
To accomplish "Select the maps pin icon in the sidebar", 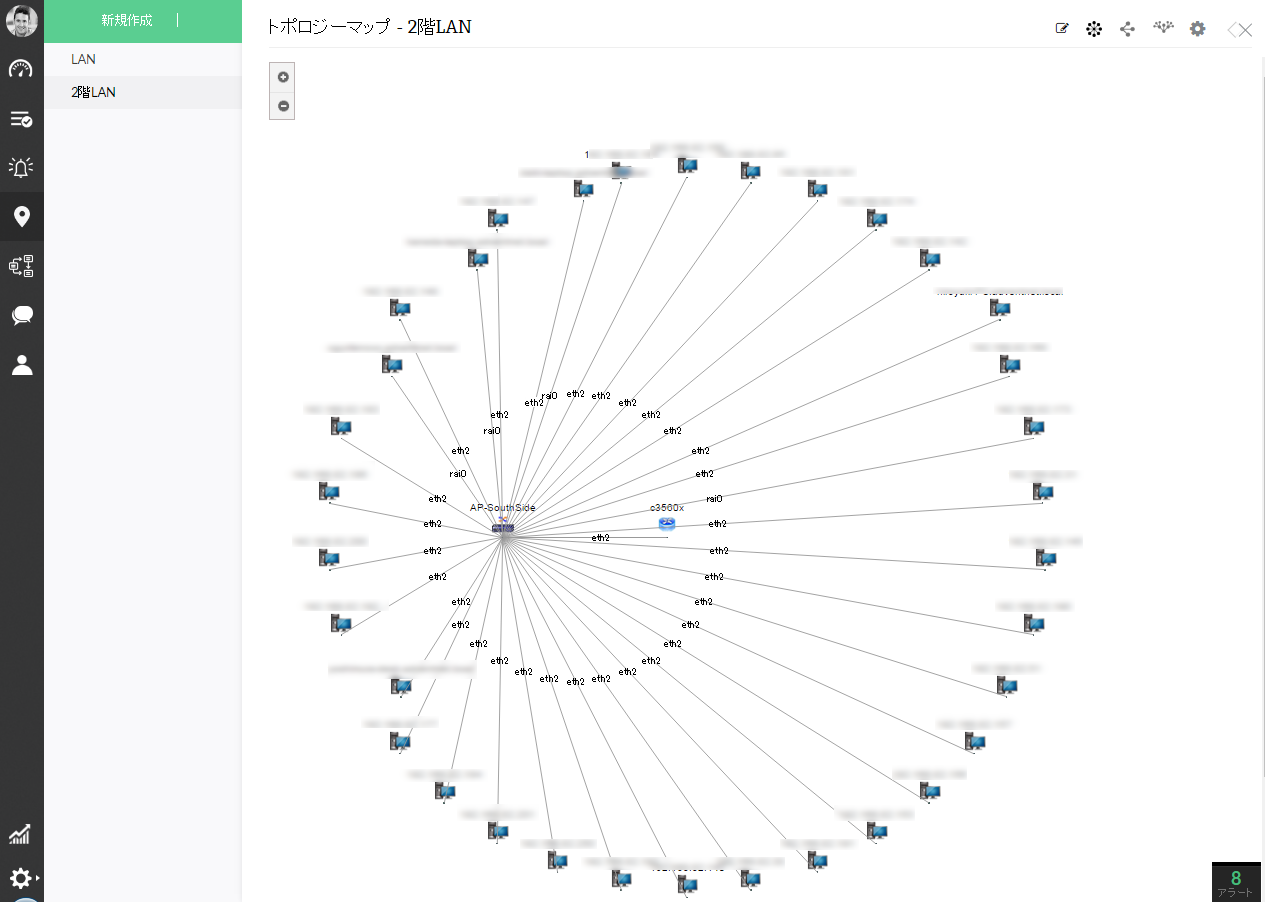I will click(22, 216).
